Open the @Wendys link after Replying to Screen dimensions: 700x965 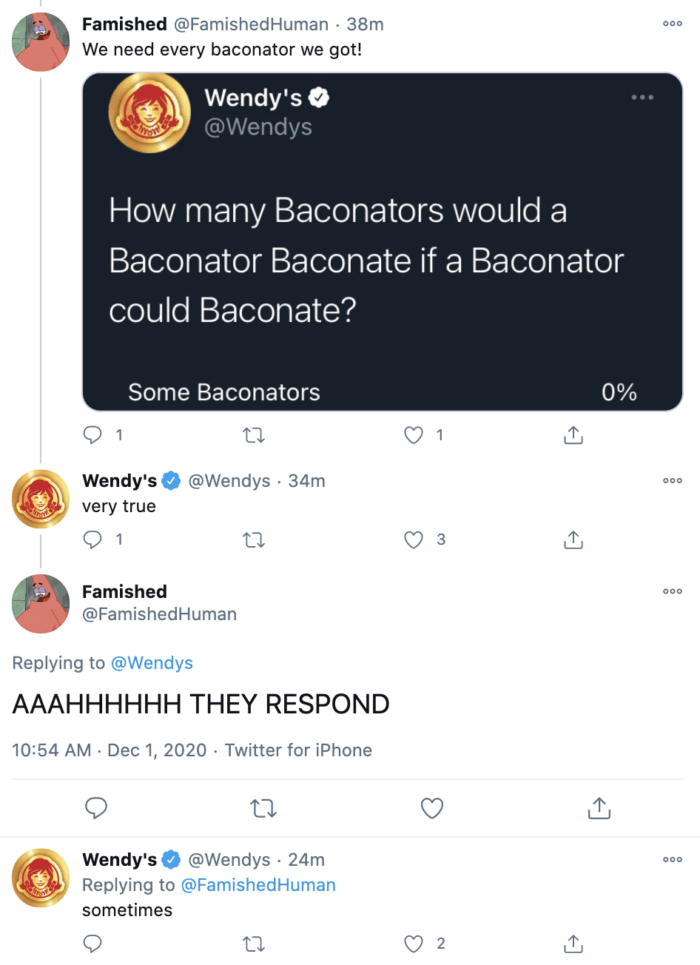click(152, 663)
